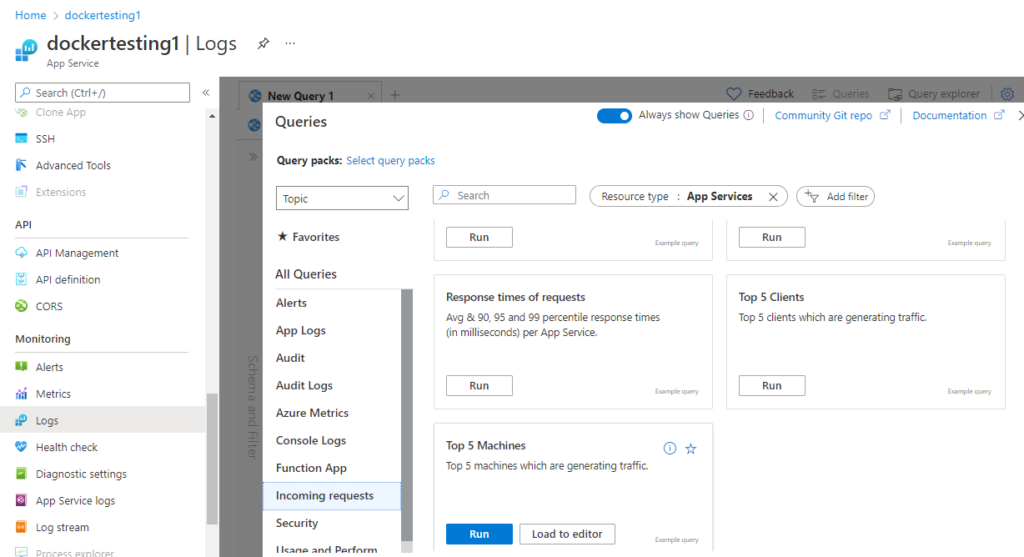Pin the dockertesting1 Logs blade

263,43
